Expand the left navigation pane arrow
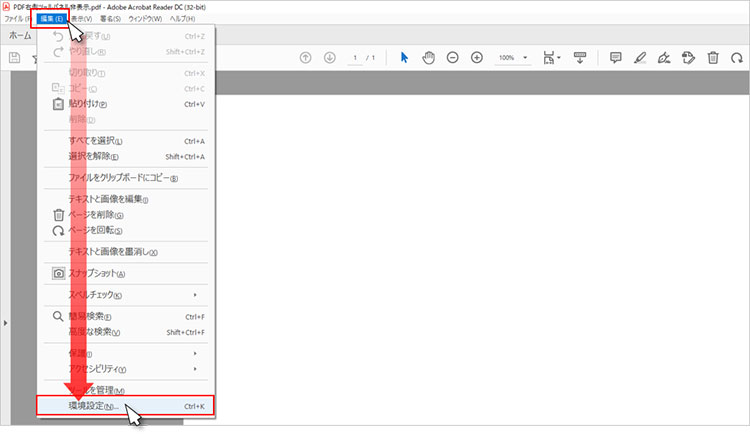 tap(7, 322)
